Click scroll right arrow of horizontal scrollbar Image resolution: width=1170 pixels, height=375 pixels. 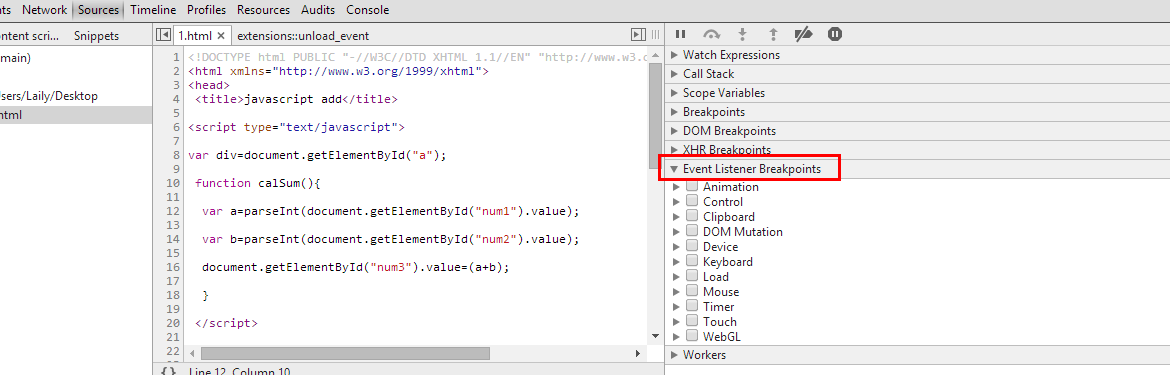click(x=638, y=353)
